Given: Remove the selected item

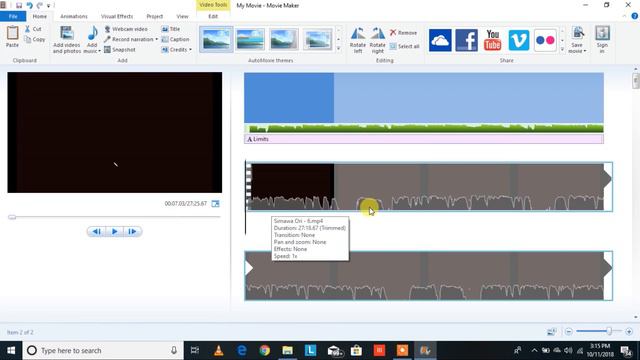Looking at the screenshot, I should (x=403, y=33).
